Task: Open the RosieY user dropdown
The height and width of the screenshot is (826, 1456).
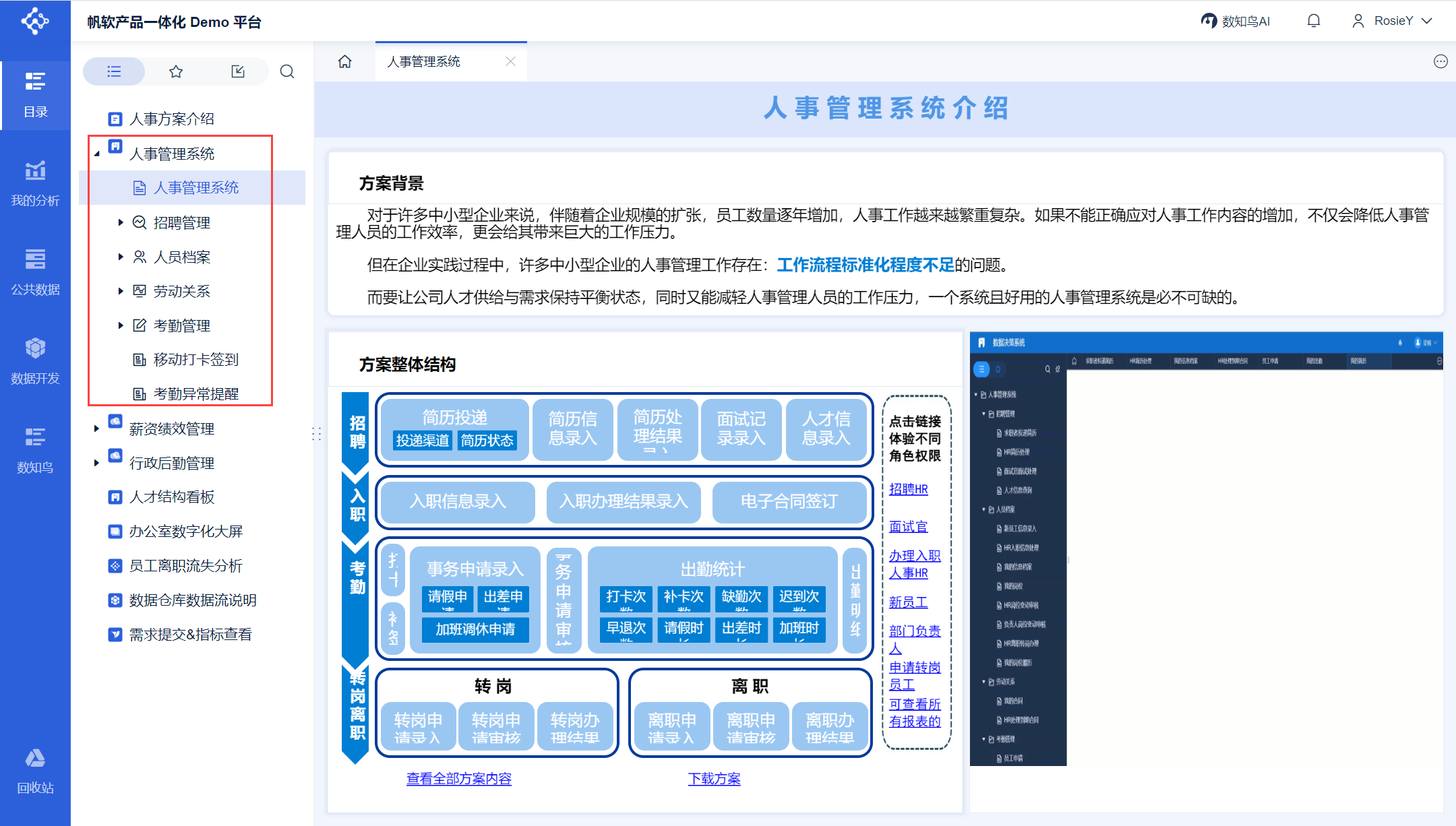Action: click(1392, 21)
